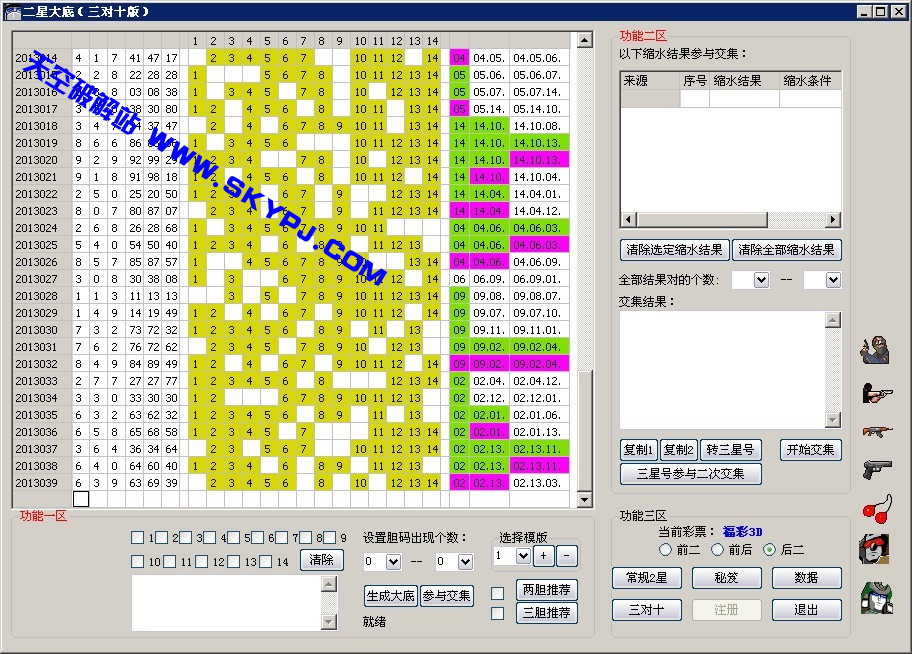Click the red cherries icon
The width and height of the screenshot is (912, 654).
(876, 508)
